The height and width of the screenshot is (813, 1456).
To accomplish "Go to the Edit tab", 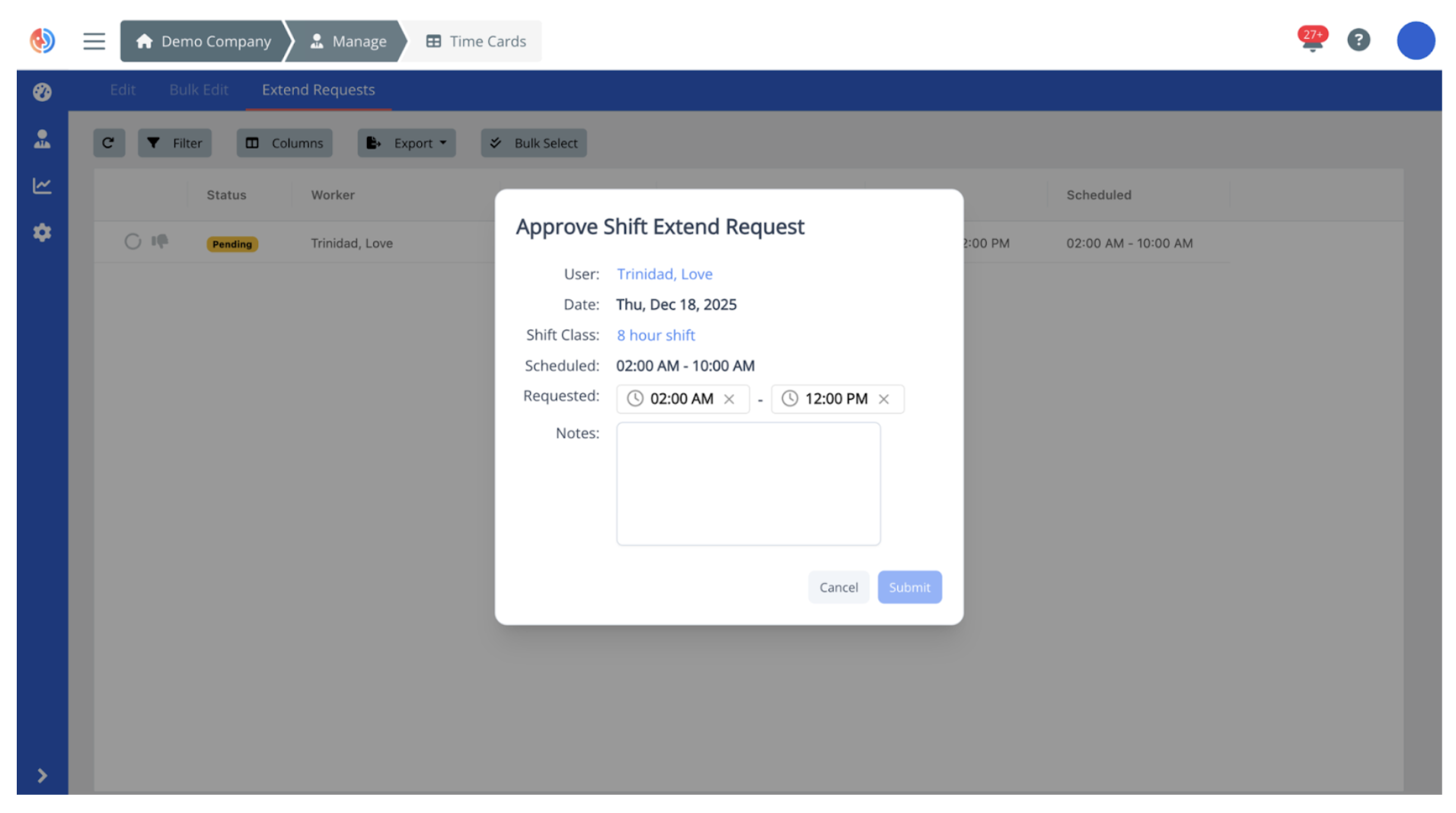I will (123, 90).
